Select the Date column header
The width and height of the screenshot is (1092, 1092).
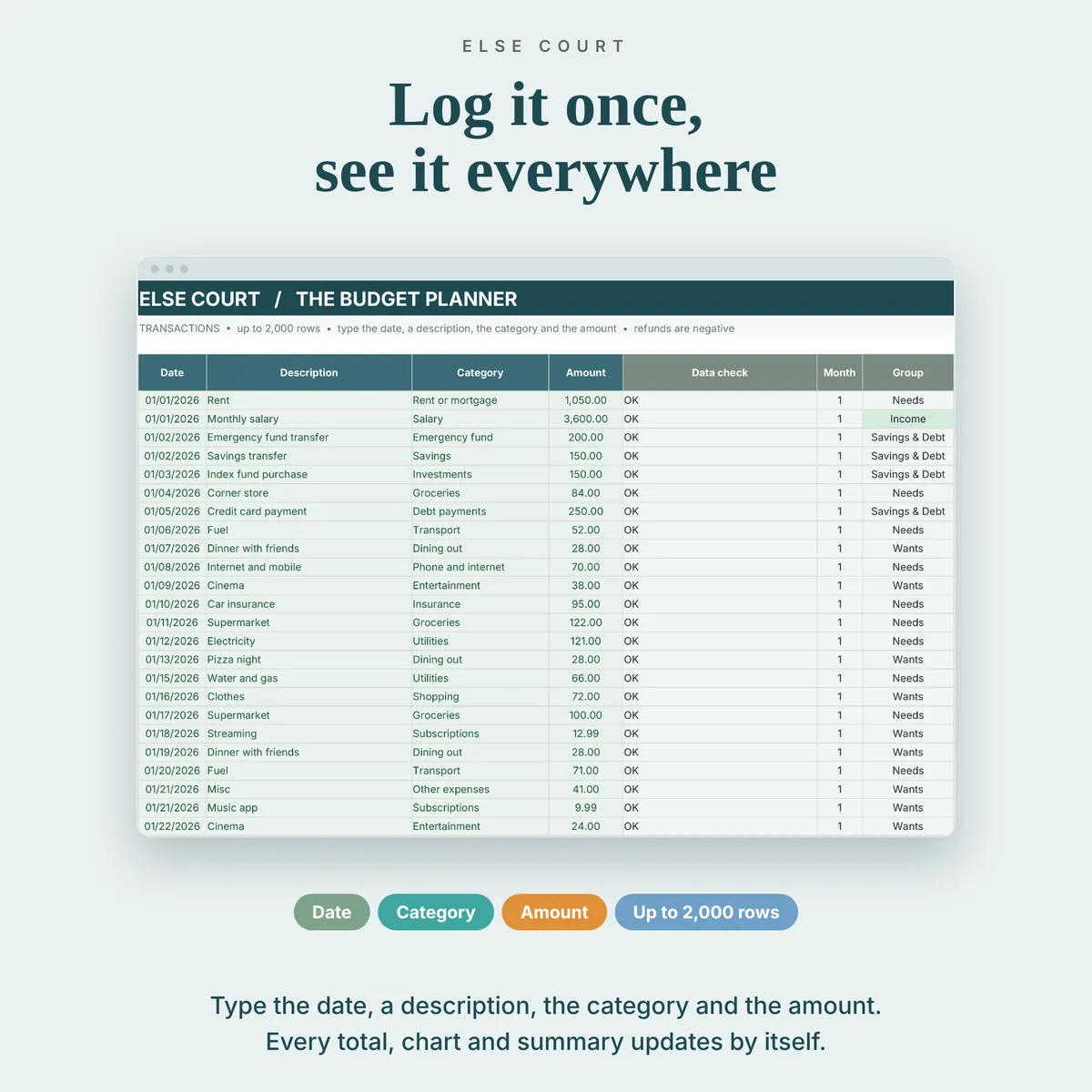pos(172,372)
